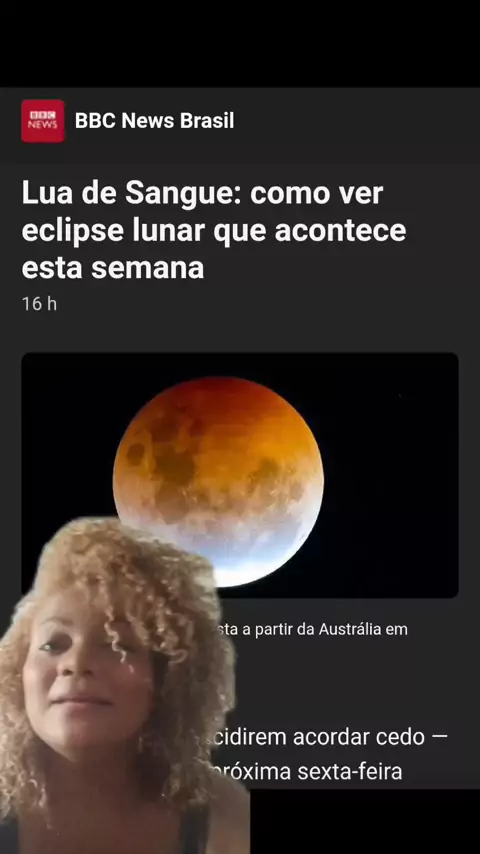Open the blood moon photo
480x854 pixels.
[240, 475]
